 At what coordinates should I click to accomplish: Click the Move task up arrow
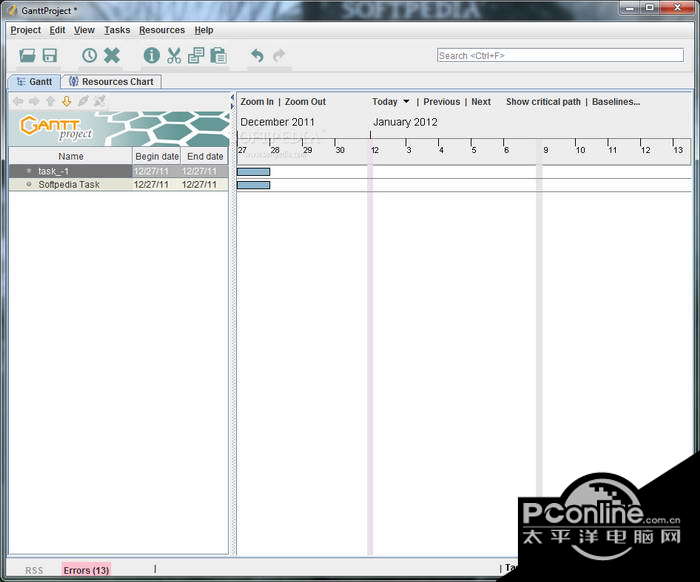50,101
